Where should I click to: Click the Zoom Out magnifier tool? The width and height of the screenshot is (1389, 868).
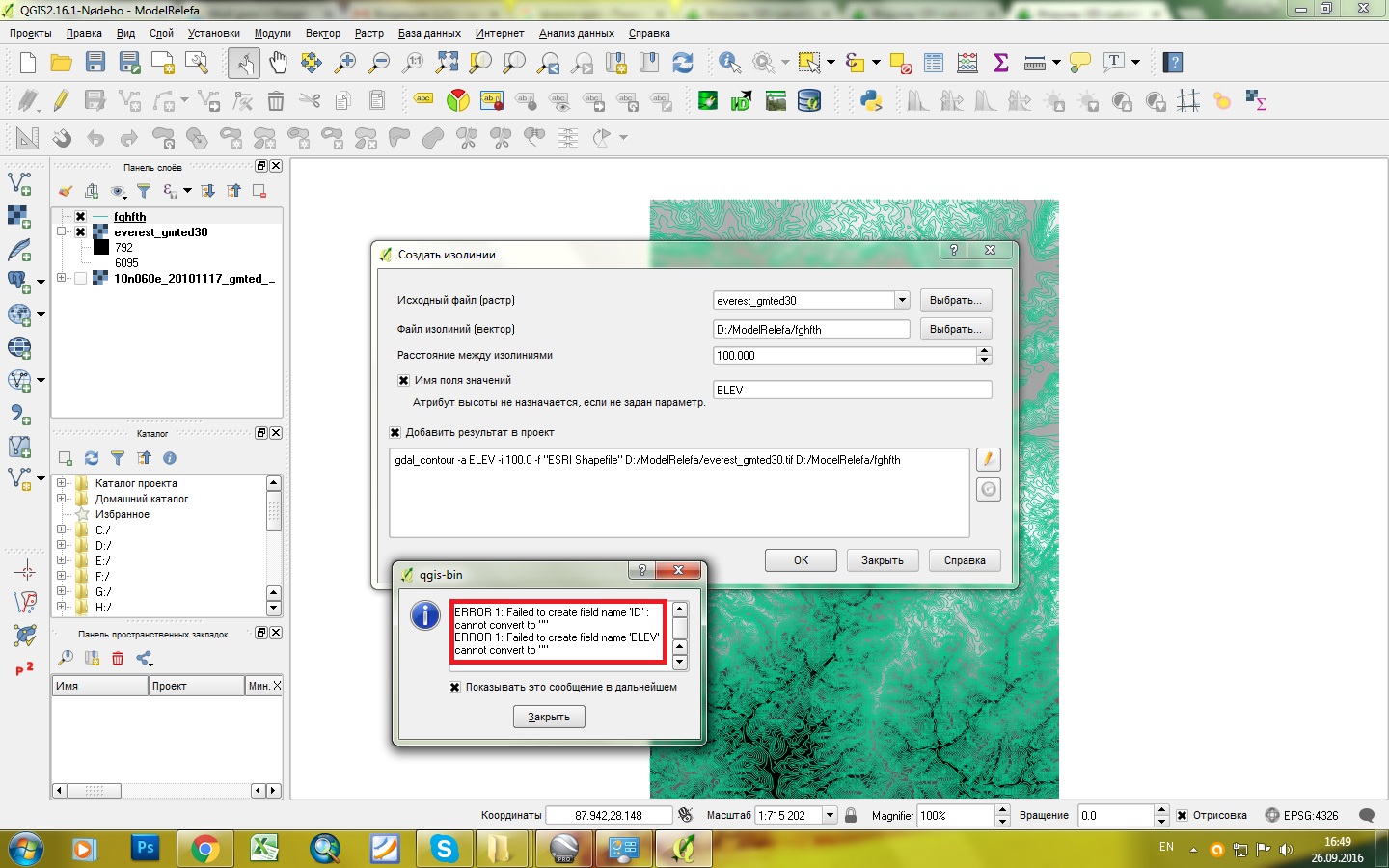click(379, 63)
